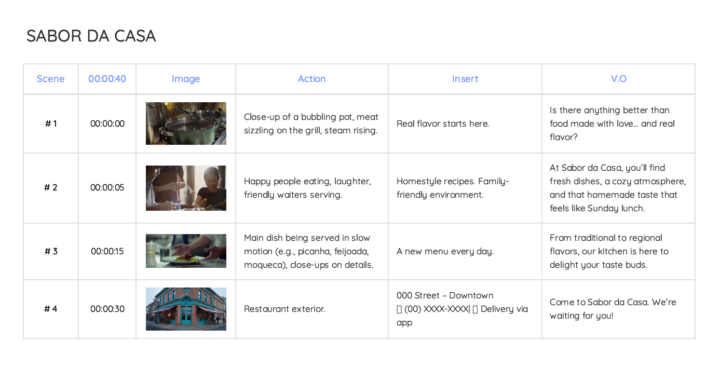
Task: Select the 00:00:05 timestamp cell
Action: 107,188
